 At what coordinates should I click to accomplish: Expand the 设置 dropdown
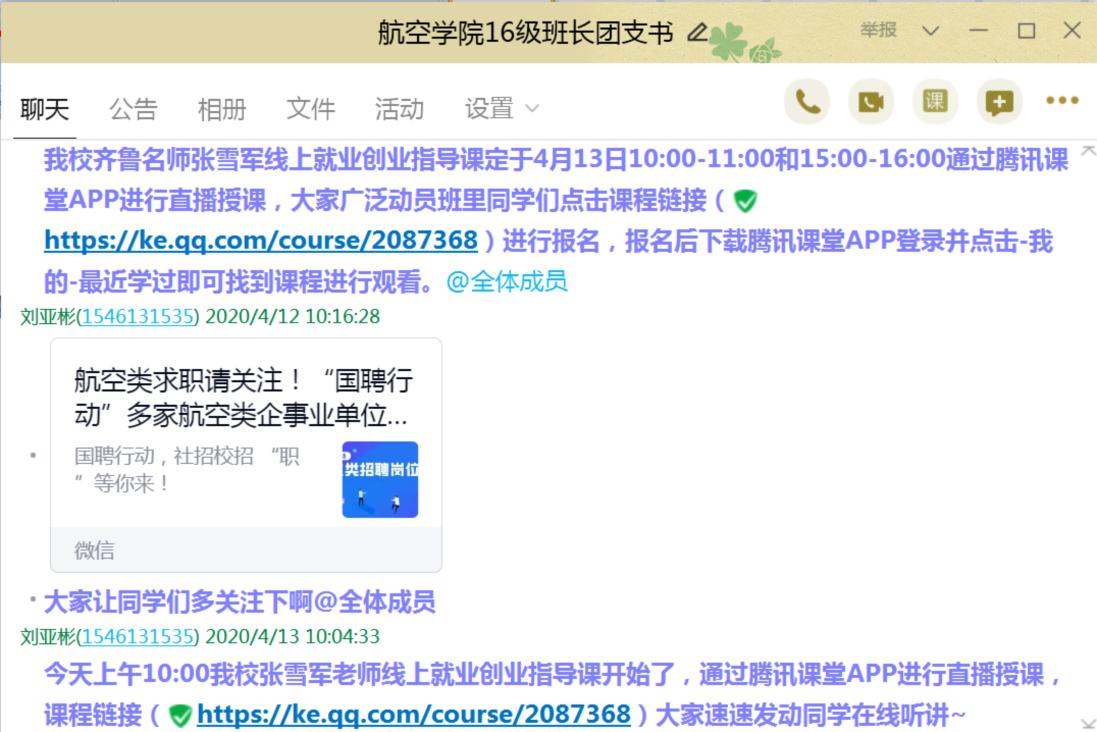[502, 109]
